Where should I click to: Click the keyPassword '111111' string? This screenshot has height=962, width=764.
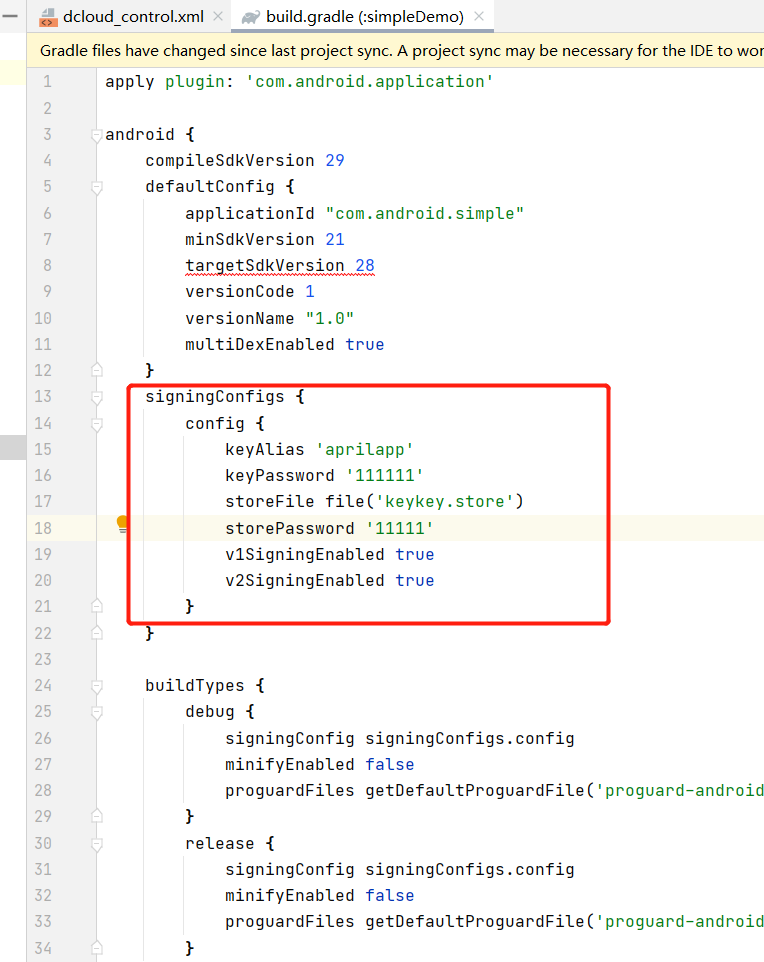pyautogui.click(x=385, y=475)
